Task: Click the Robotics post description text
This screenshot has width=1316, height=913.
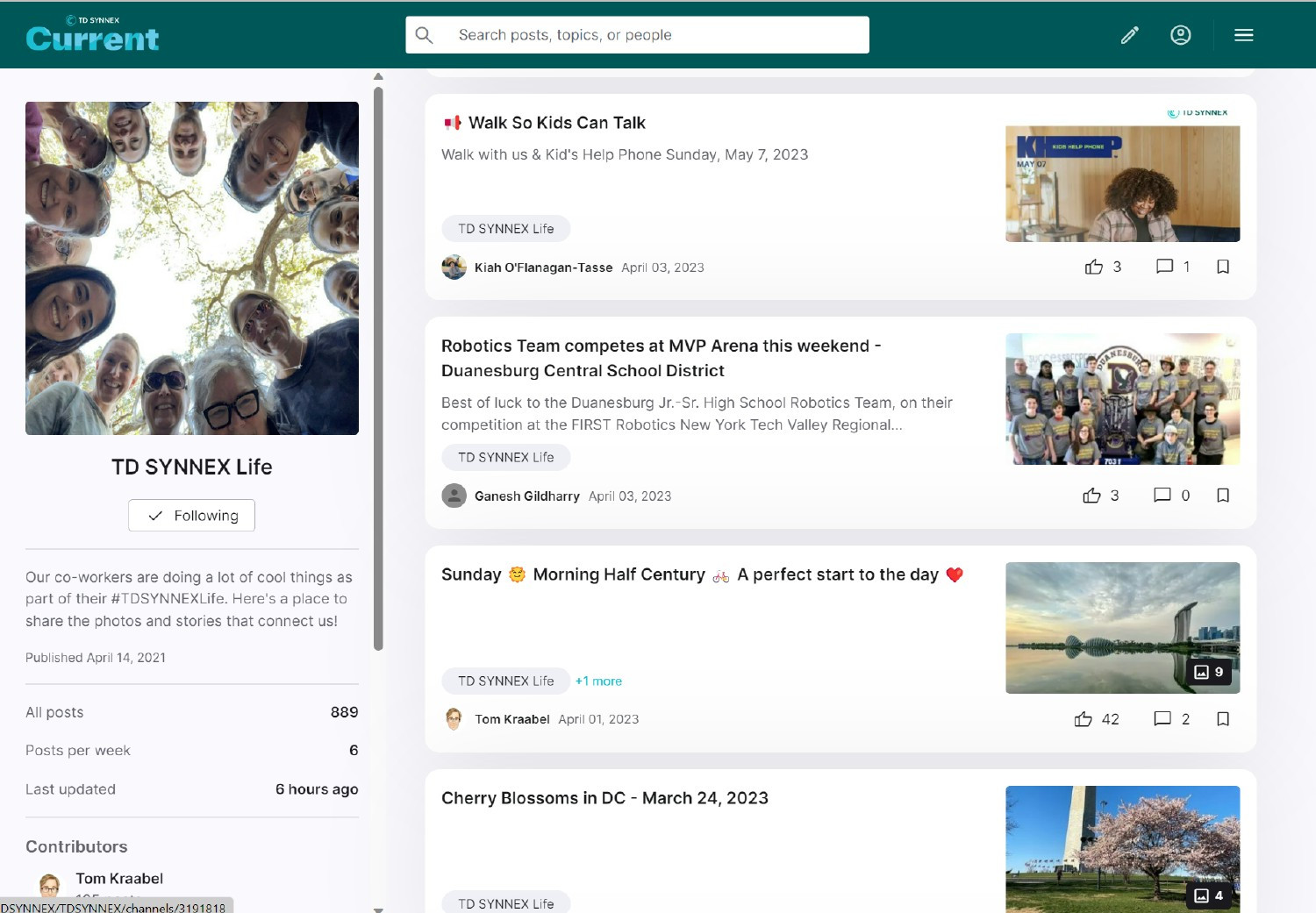Action: point(697,413)
